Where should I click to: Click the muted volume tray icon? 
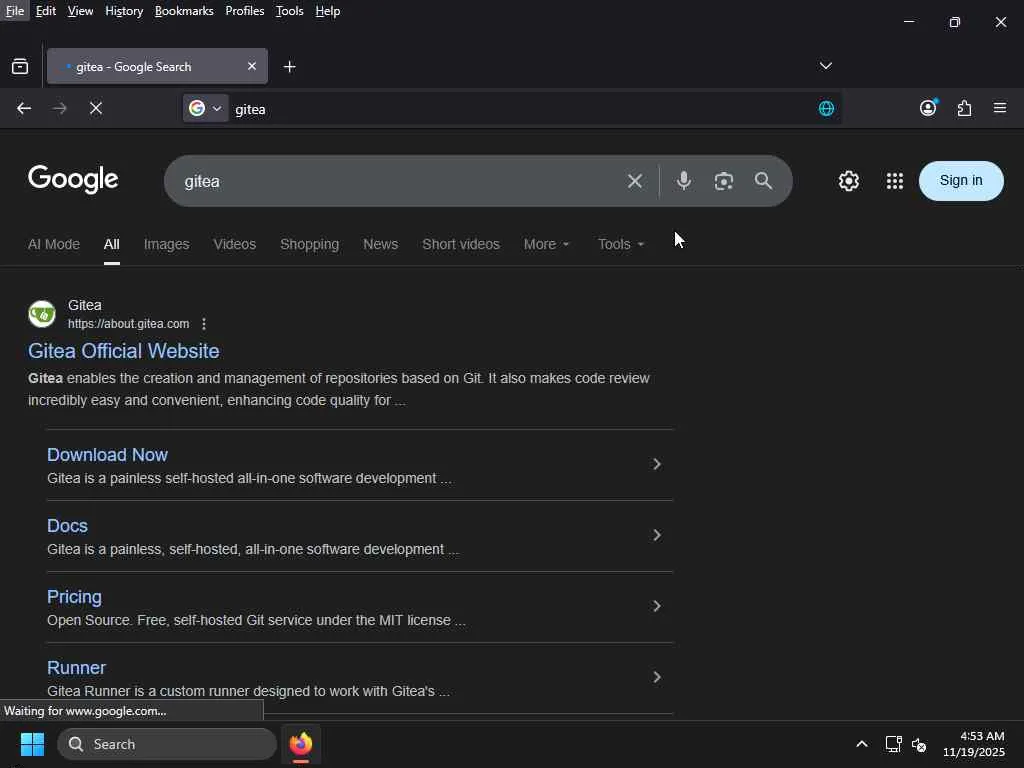coord(920,744)
